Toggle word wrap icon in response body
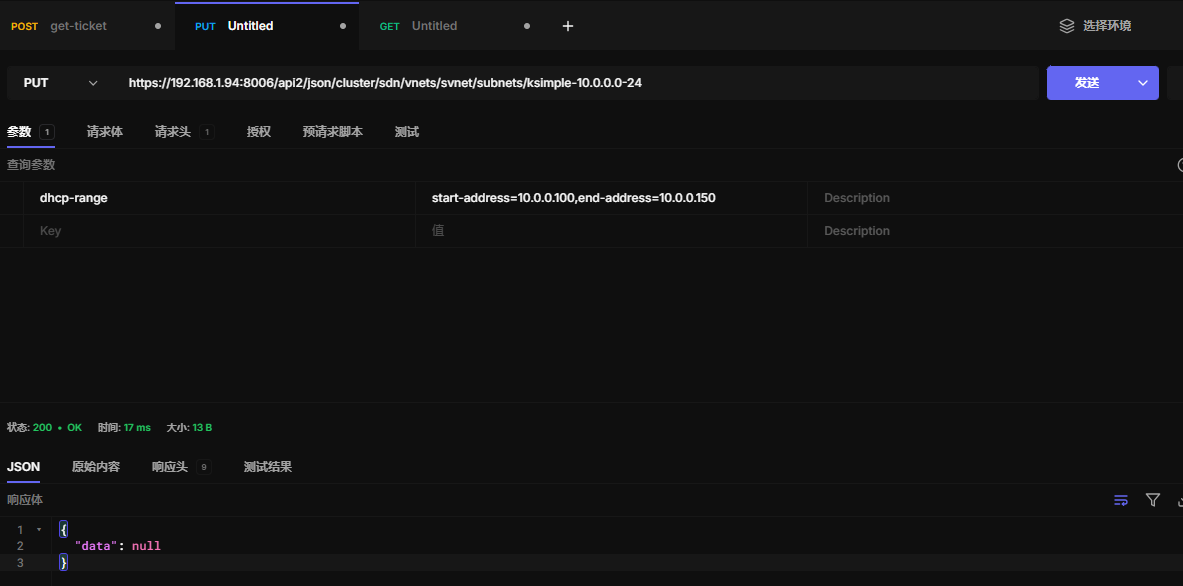Viewport: 1183px width, 586px height. click(1121, 500)
